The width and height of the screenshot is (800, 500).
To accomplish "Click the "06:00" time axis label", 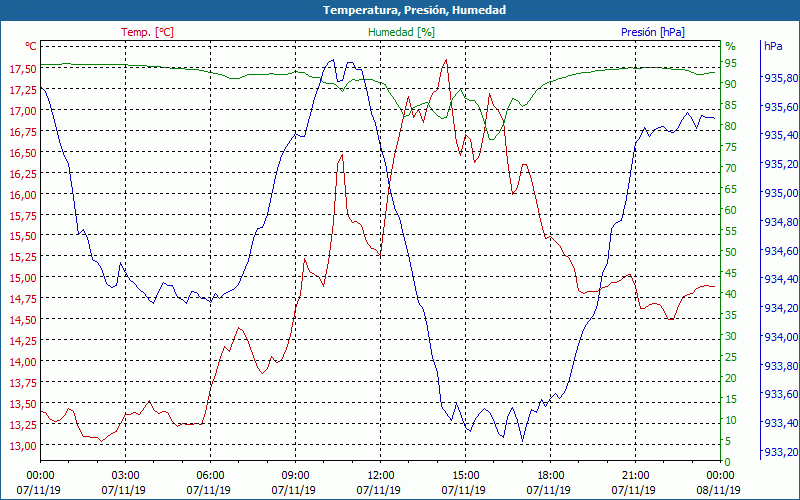I will point(210,476).
